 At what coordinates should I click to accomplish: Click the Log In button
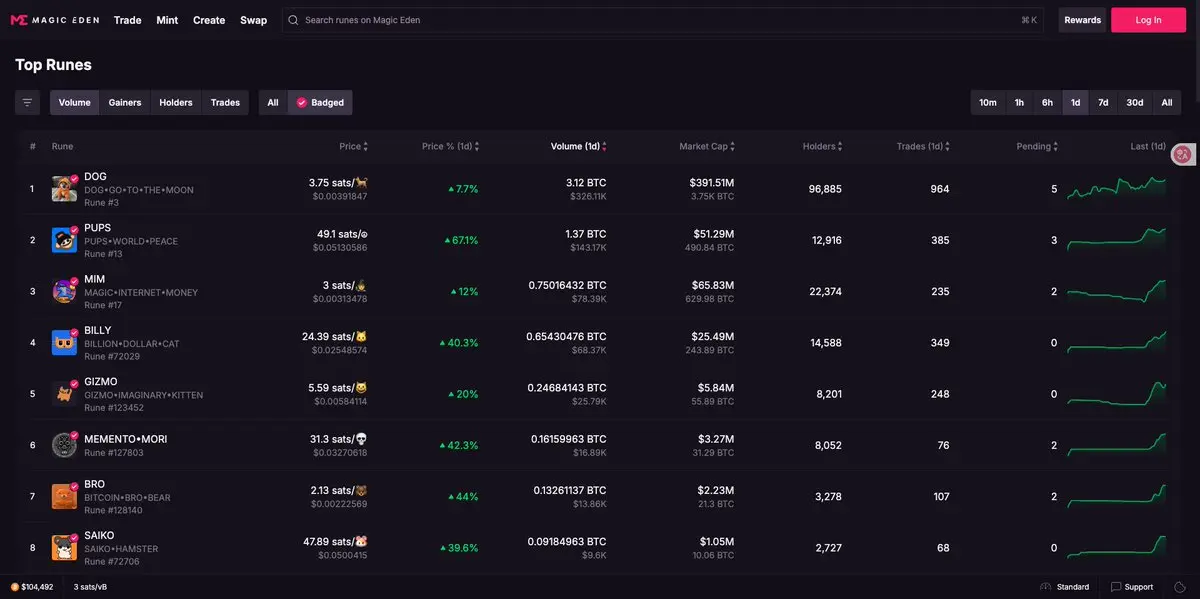tap(1149, 20)
